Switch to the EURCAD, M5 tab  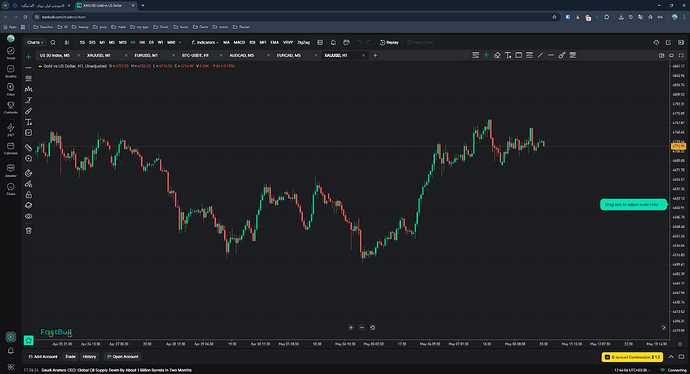(x=289, y=55)
